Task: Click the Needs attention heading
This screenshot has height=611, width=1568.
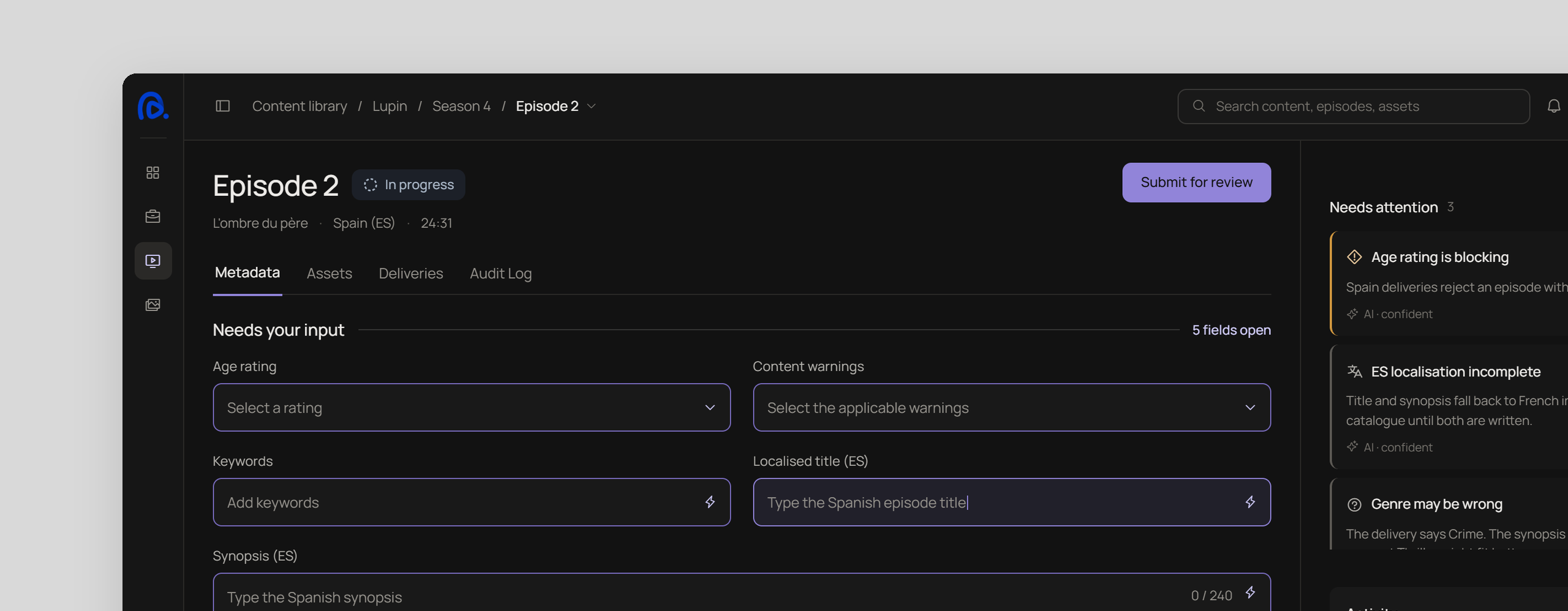Action: point(1384,208)
